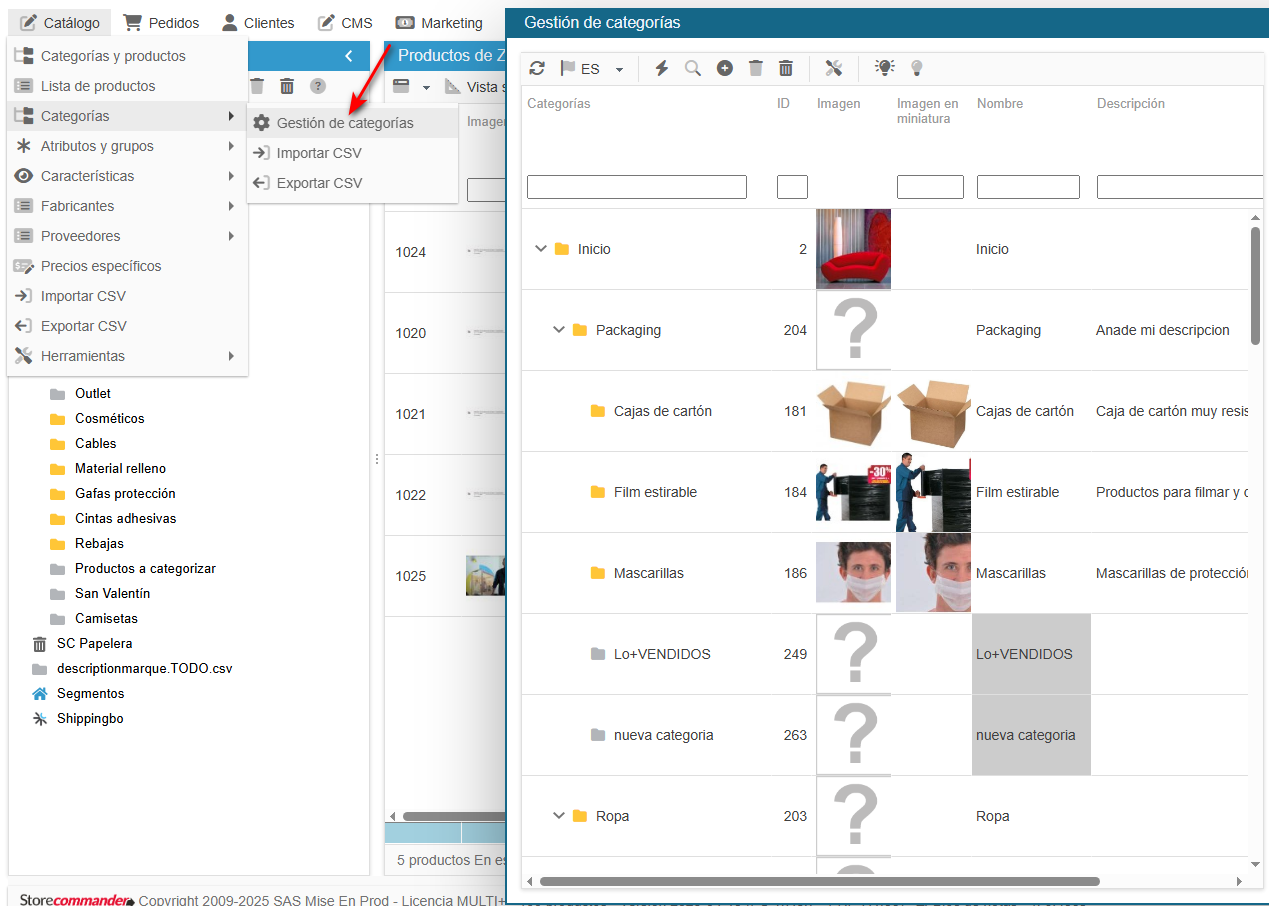The width and height of the screenshot is (1269, 906).
Task: Click the striped trash bin icon
Action: 786,68
